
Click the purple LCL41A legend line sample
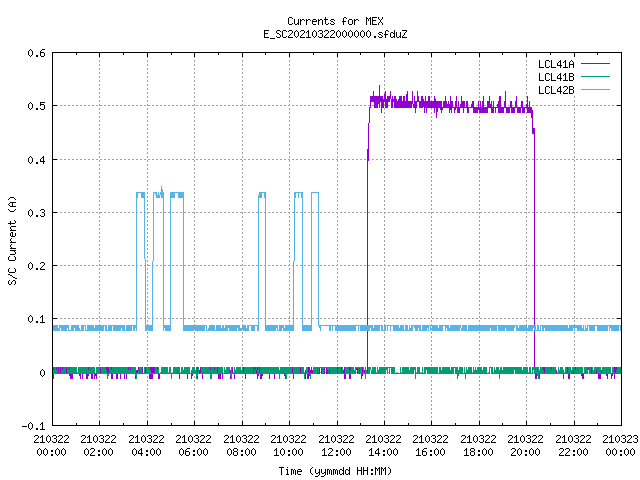(x=595, y=64)
